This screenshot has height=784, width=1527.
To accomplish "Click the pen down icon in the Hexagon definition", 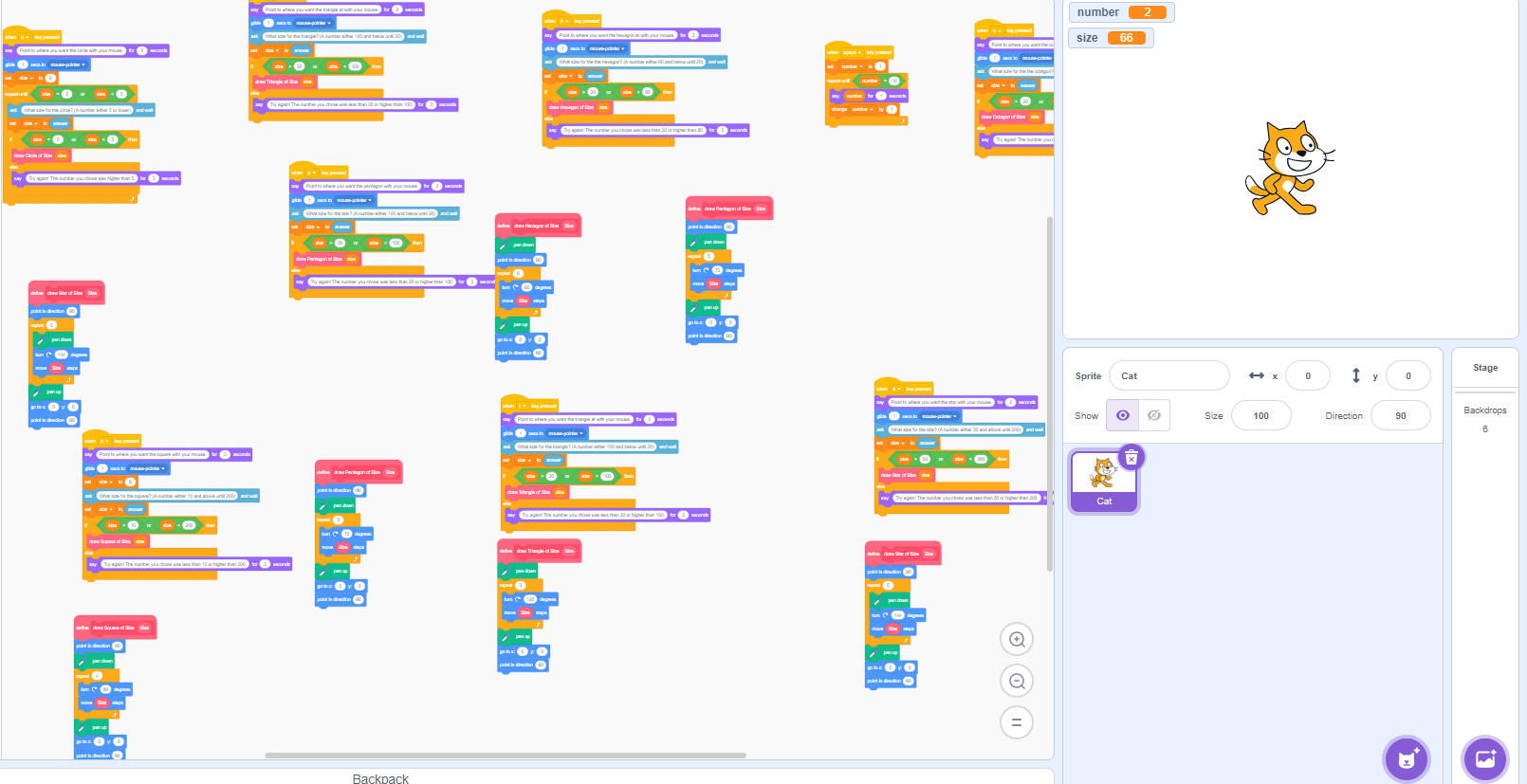I will pyautogui.click(x=503, y=245).
